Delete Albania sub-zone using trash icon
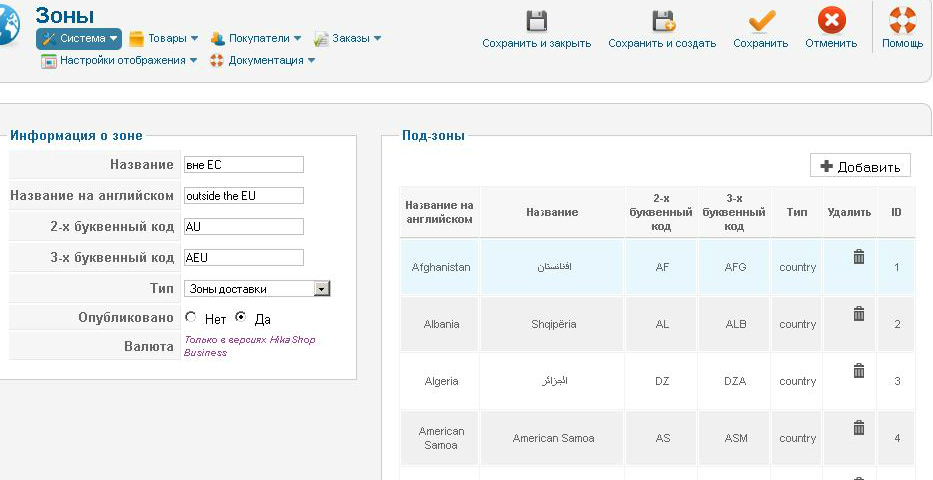 click(x=859, y=313)
